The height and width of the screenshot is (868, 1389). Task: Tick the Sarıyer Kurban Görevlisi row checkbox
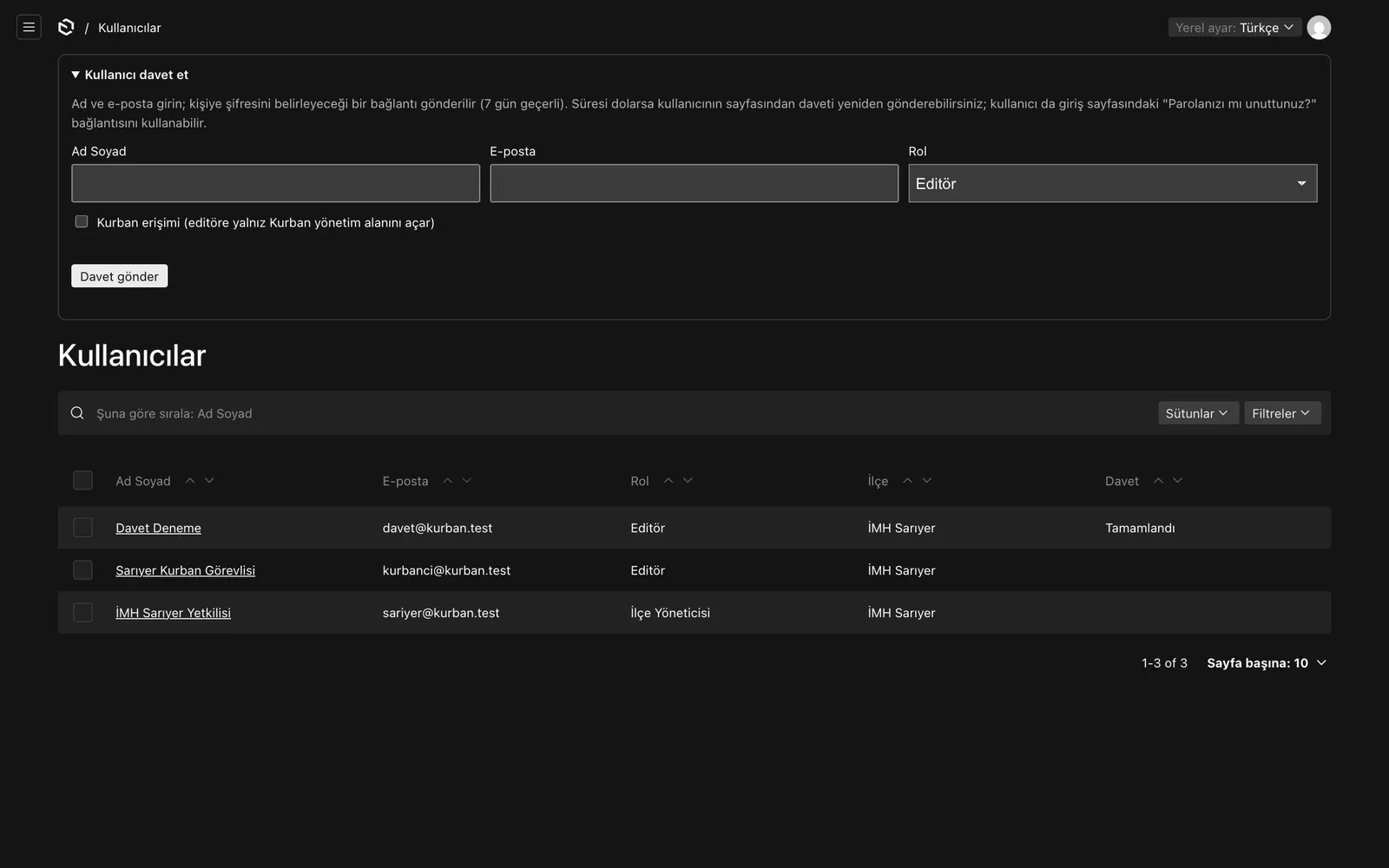pyautogui.click(x=82, y=569)
